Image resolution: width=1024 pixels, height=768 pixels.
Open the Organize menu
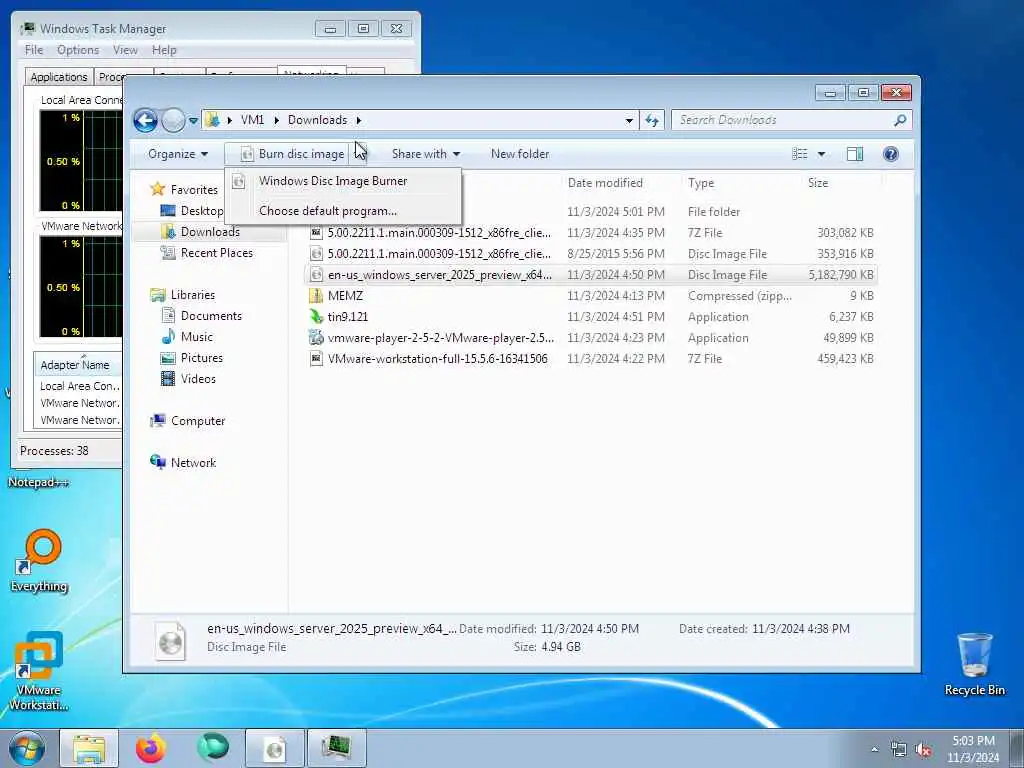178,154
